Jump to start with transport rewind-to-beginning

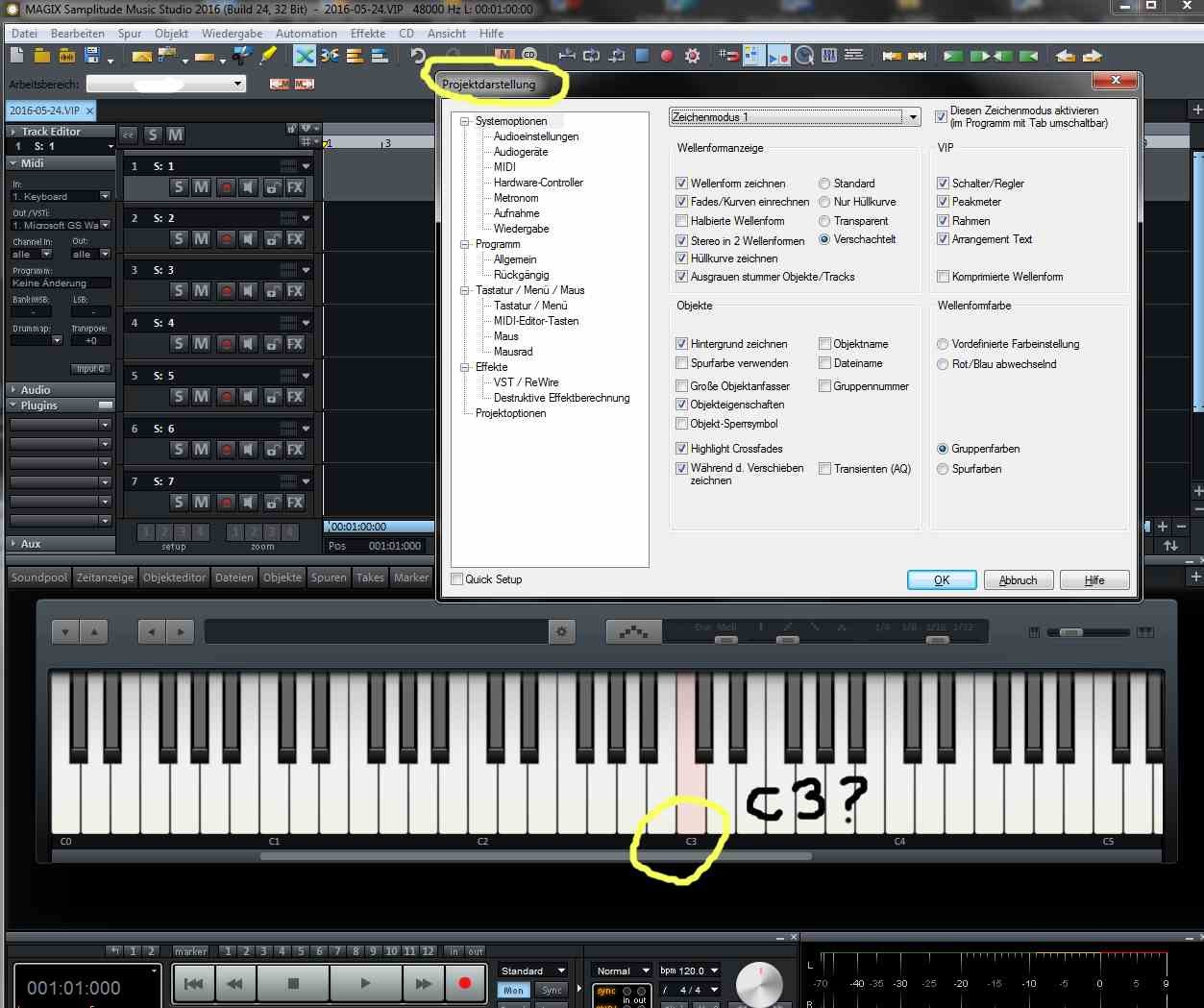(x=193, y=983)
